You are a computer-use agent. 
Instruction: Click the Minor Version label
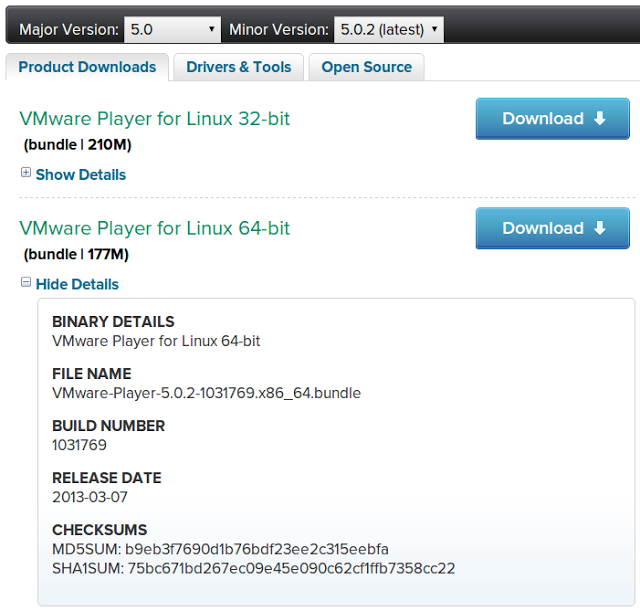[x=279, y=30]
